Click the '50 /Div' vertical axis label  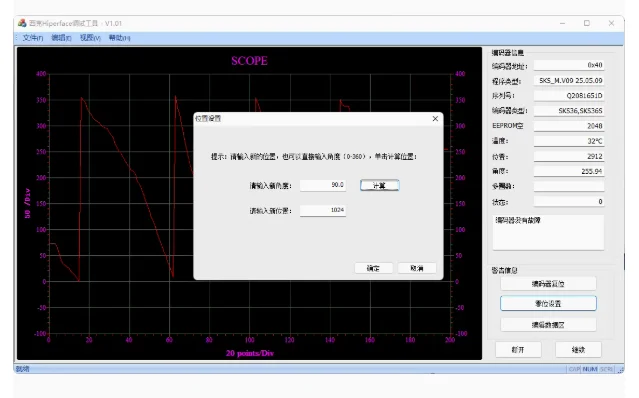[27, 203]
